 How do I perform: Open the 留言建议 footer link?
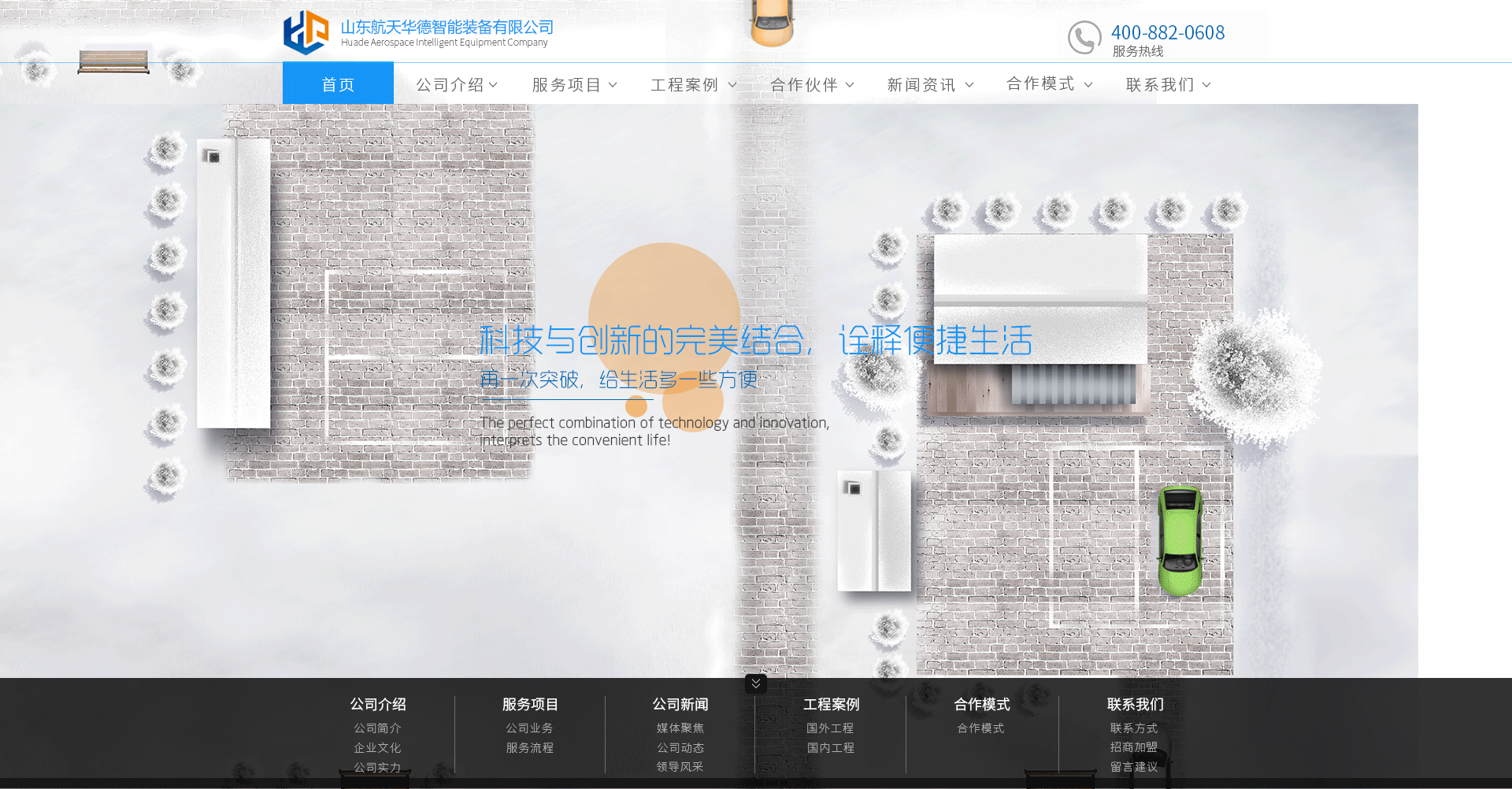click(x=1134, y=766)
